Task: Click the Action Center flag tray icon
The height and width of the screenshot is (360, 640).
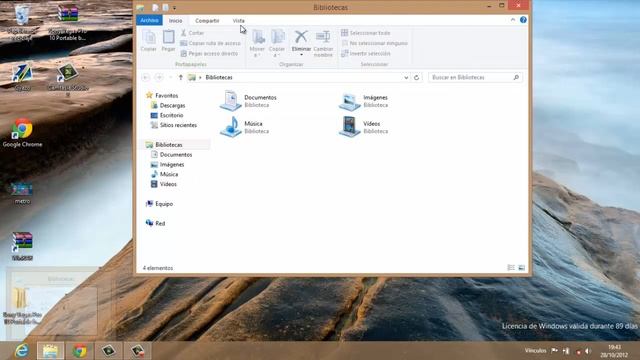Action: point(554,351)
